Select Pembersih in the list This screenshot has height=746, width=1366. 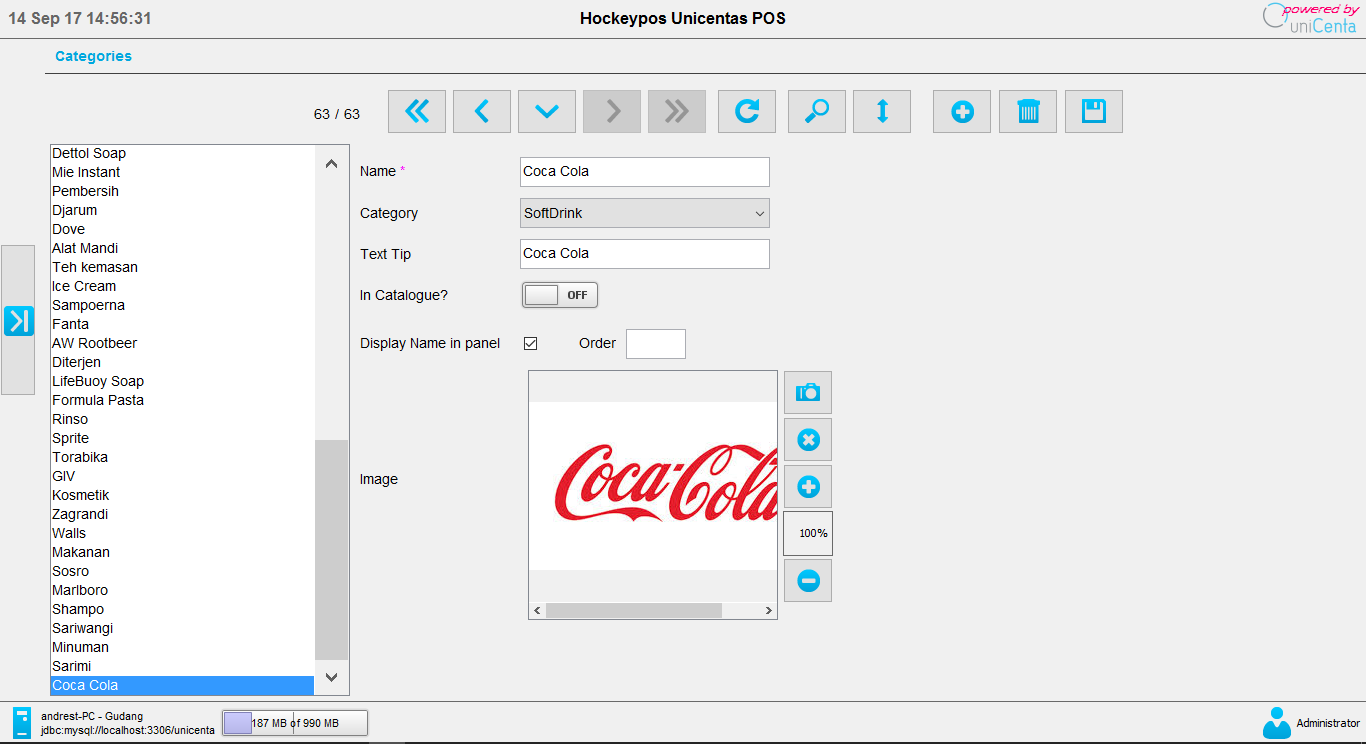pyautogui.click(x=183, y=191)
